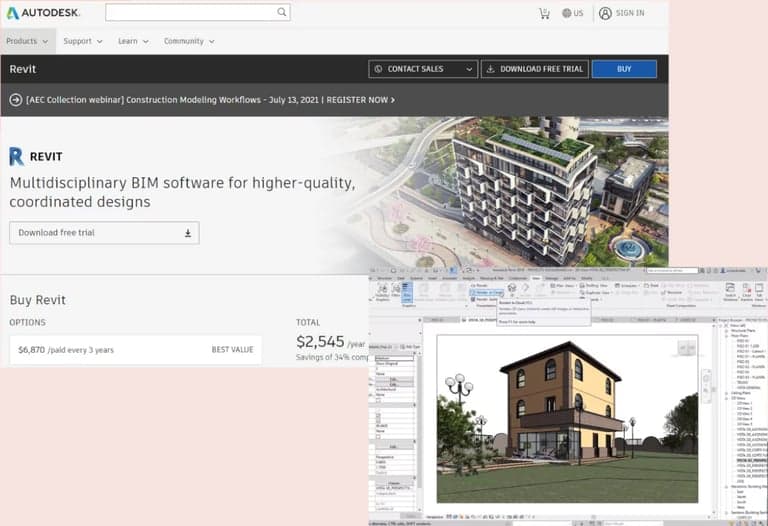
Task: Collapse 3D Views in the Project Browser
Action: [x=725, y=398]
